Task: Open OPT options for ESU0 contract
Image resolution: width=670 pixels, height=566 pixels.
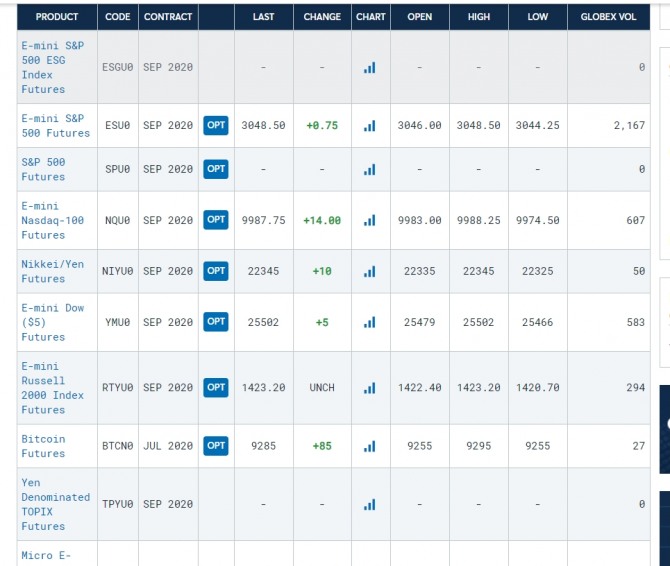Action: (216, 126)
